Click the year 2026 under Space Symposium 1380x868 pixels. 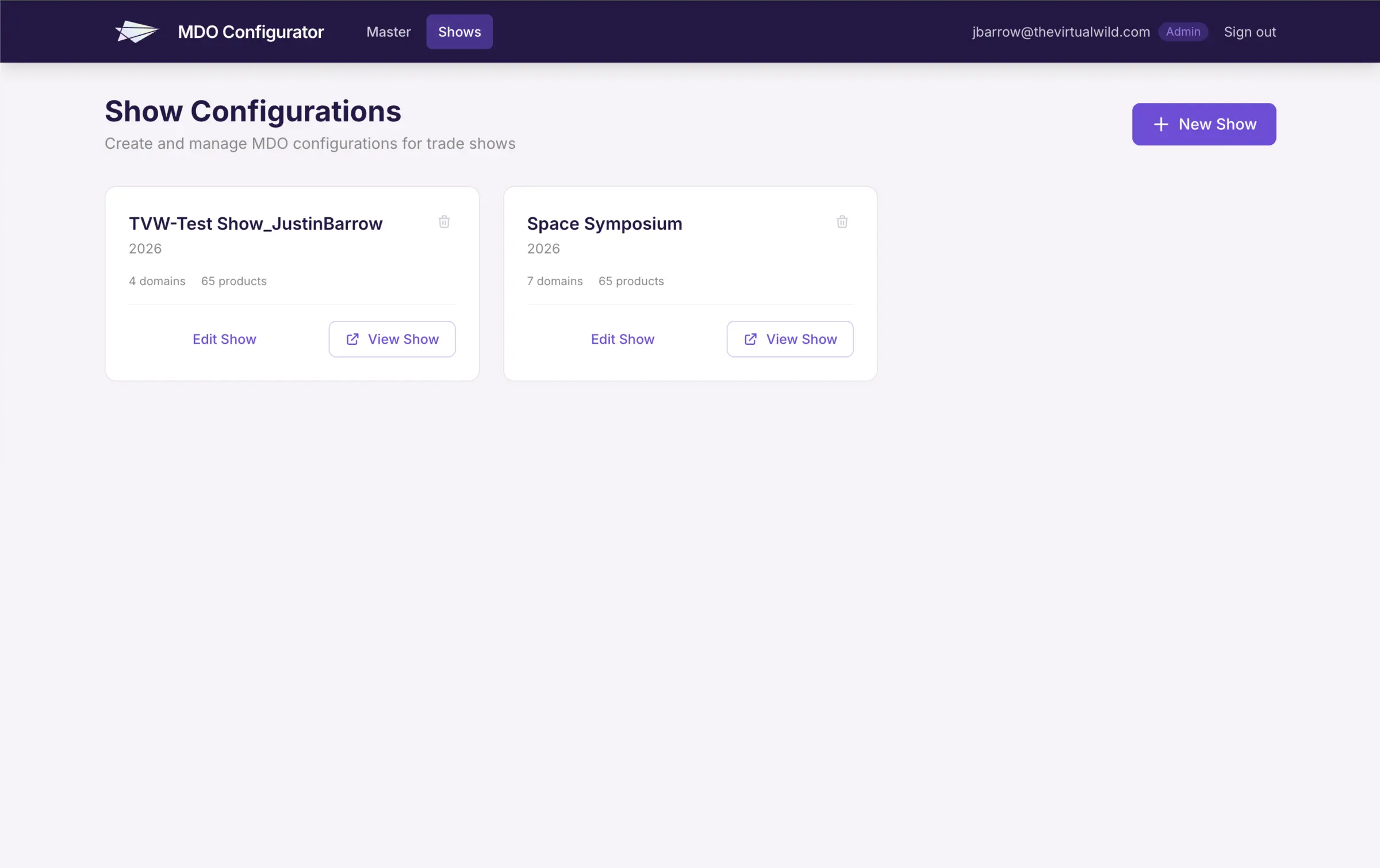tap(543, 249)
